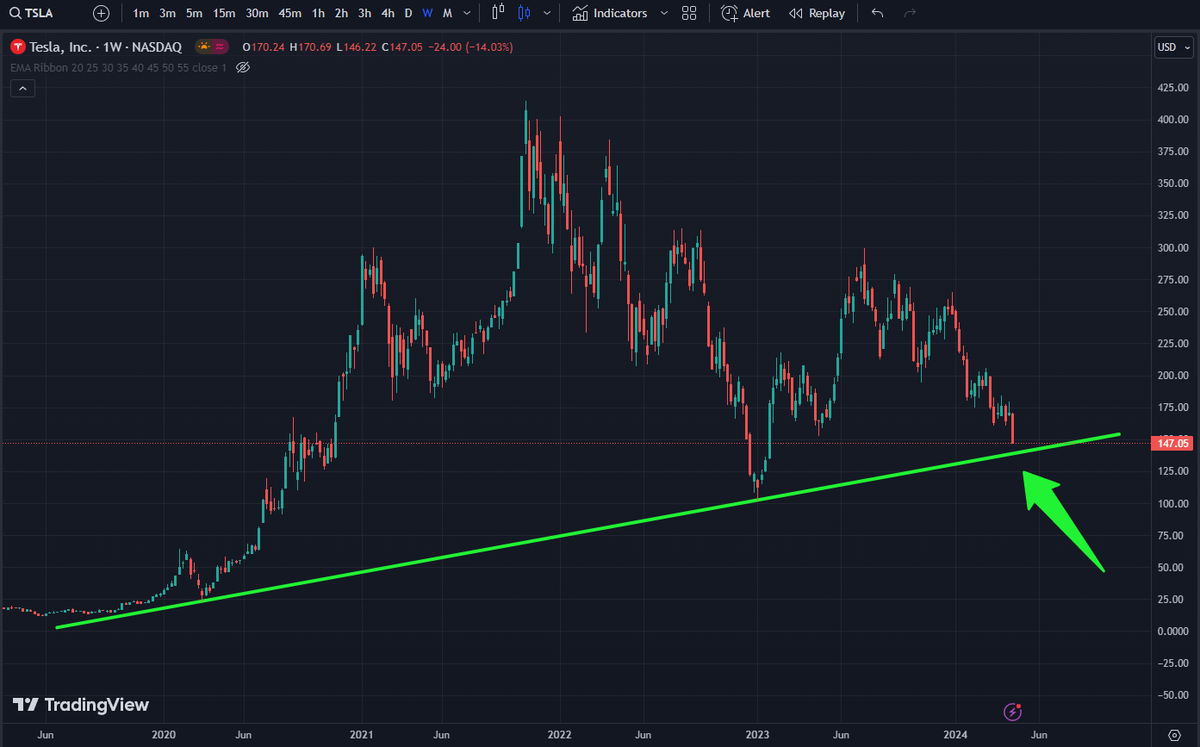Select the 15m interval
Image resolution: width=1200 pixels, height=747 pixels.
[225, 13]
